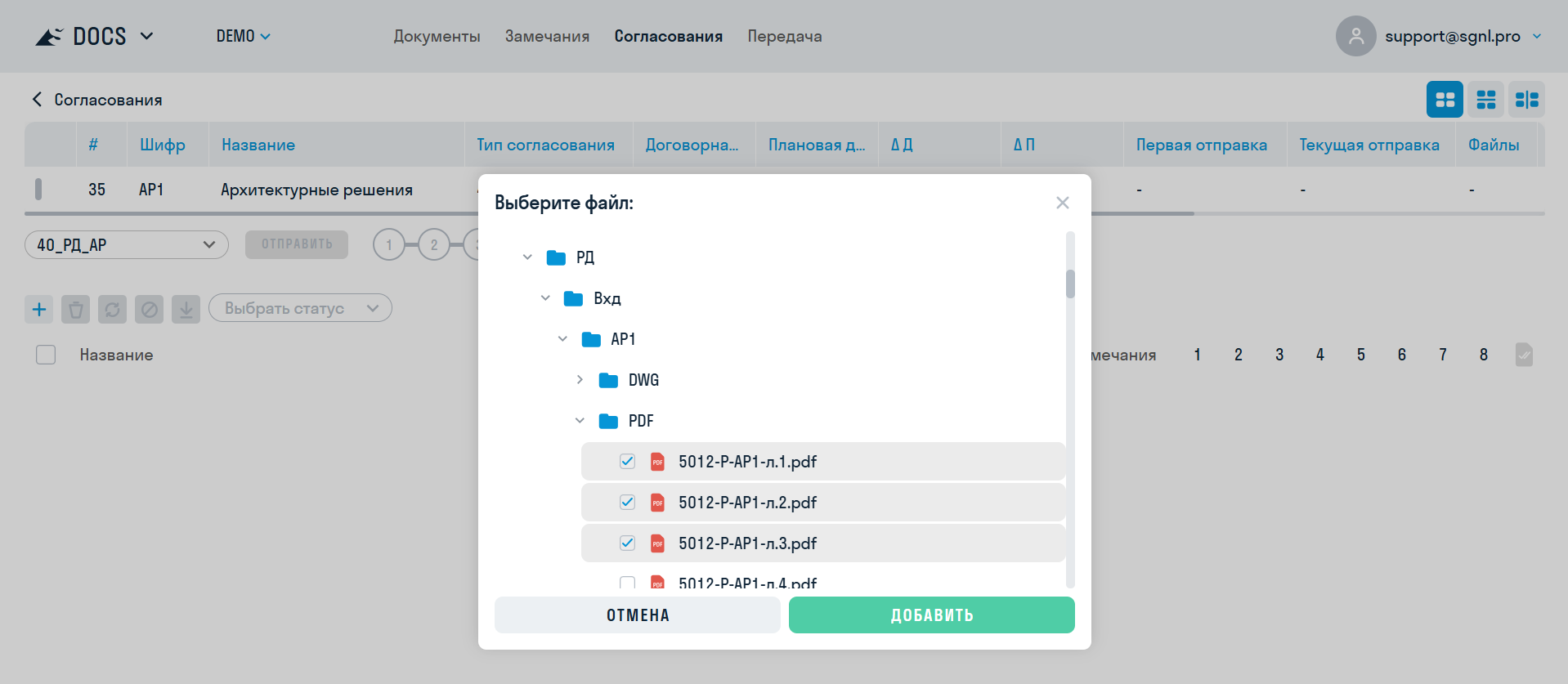1568x684 pixels.
Task: Uncheck 5012-Р-АР1-л.3.pdf checkbox
Action: (x=627, y=543)
